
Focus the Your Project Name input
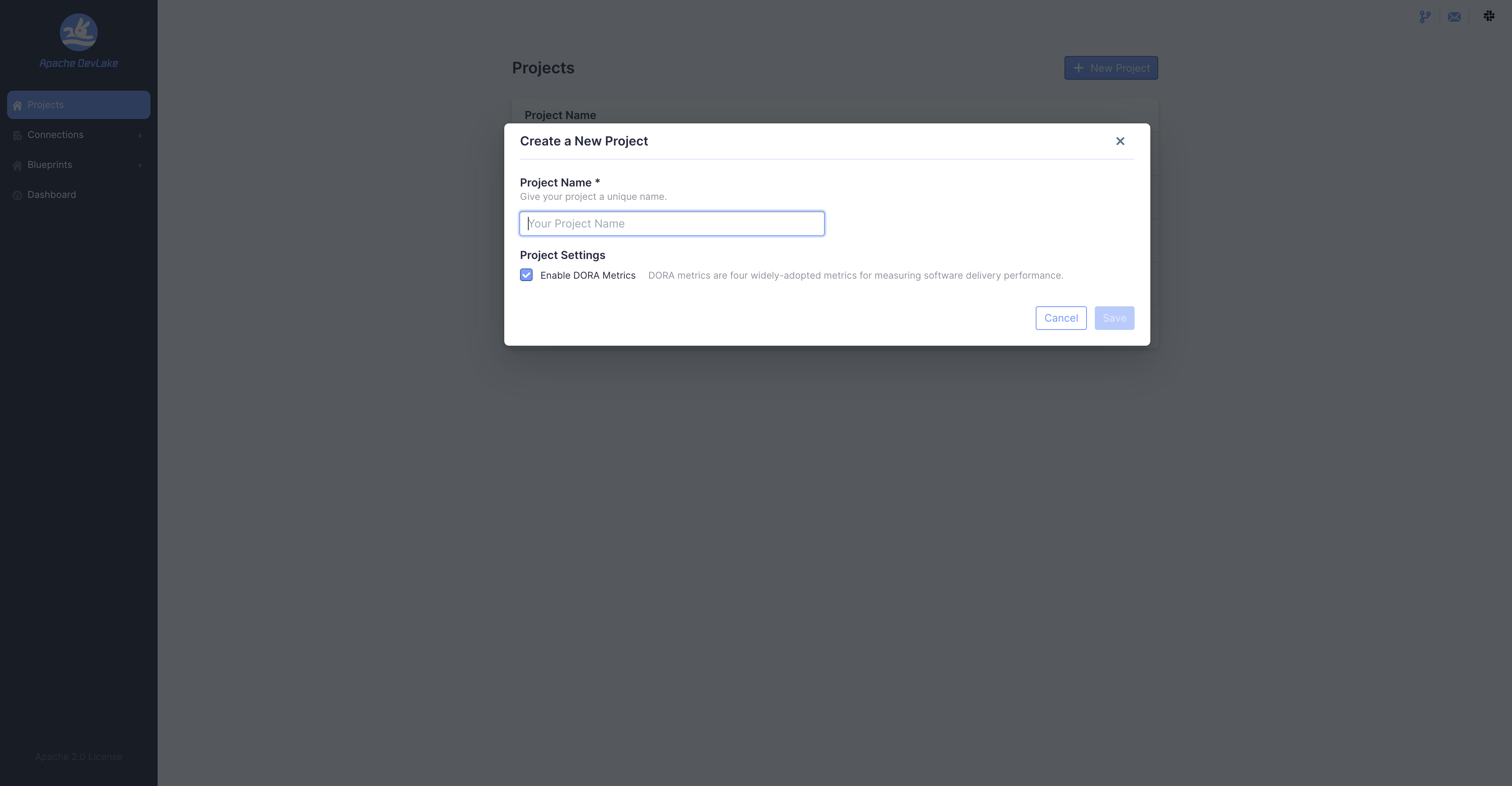tap(671, 224)
